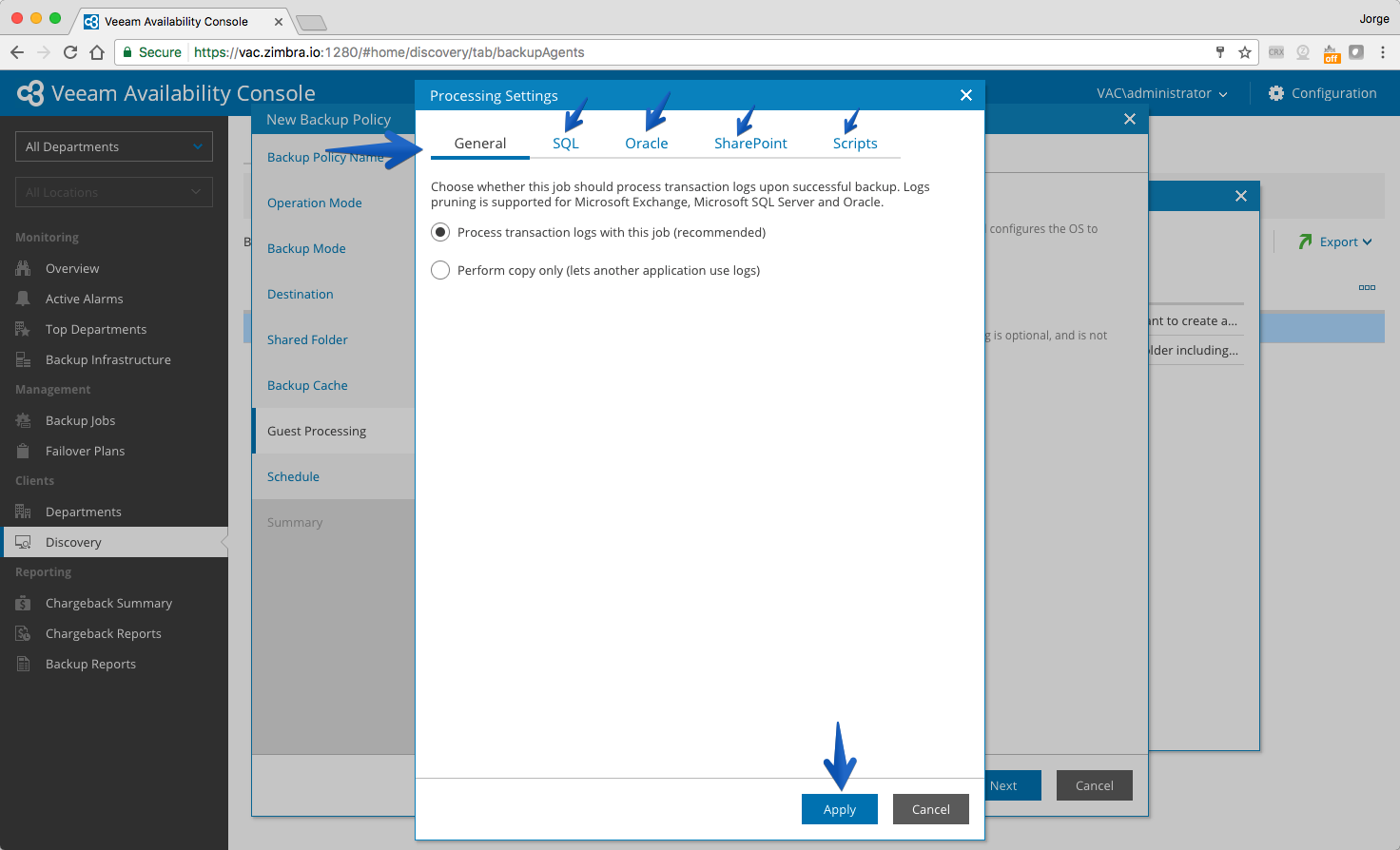Go to the Operation Mode wizard step
Viewport: 1400px width, 850px height.
point(315,203)
